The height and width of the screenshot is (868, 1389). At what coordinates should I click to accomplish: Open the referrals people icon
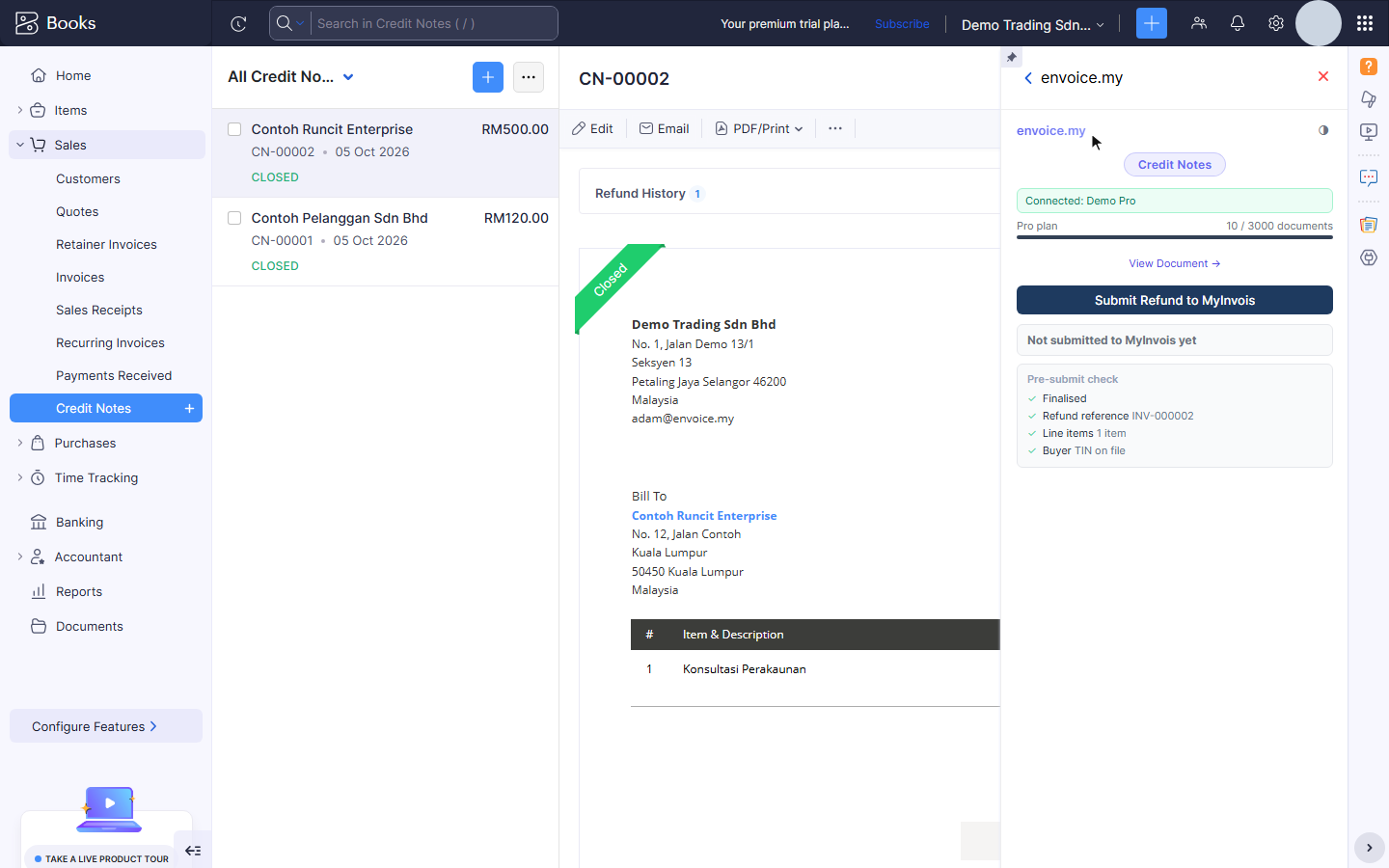[x=1198, y=23]
